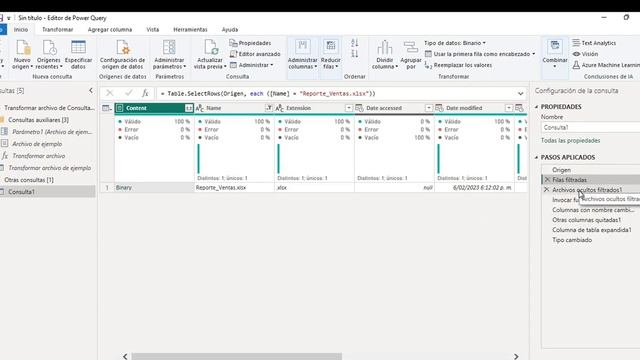Select the Transformar archivo function

pyautogui.click(x=39, y=156)
